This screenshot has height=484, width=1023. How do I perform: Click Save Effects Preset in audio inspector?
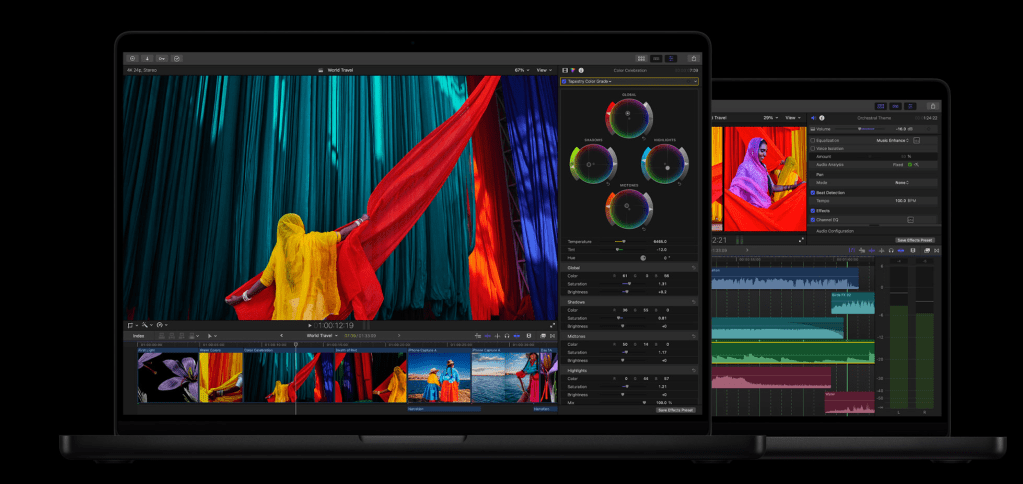pos(915,240)
